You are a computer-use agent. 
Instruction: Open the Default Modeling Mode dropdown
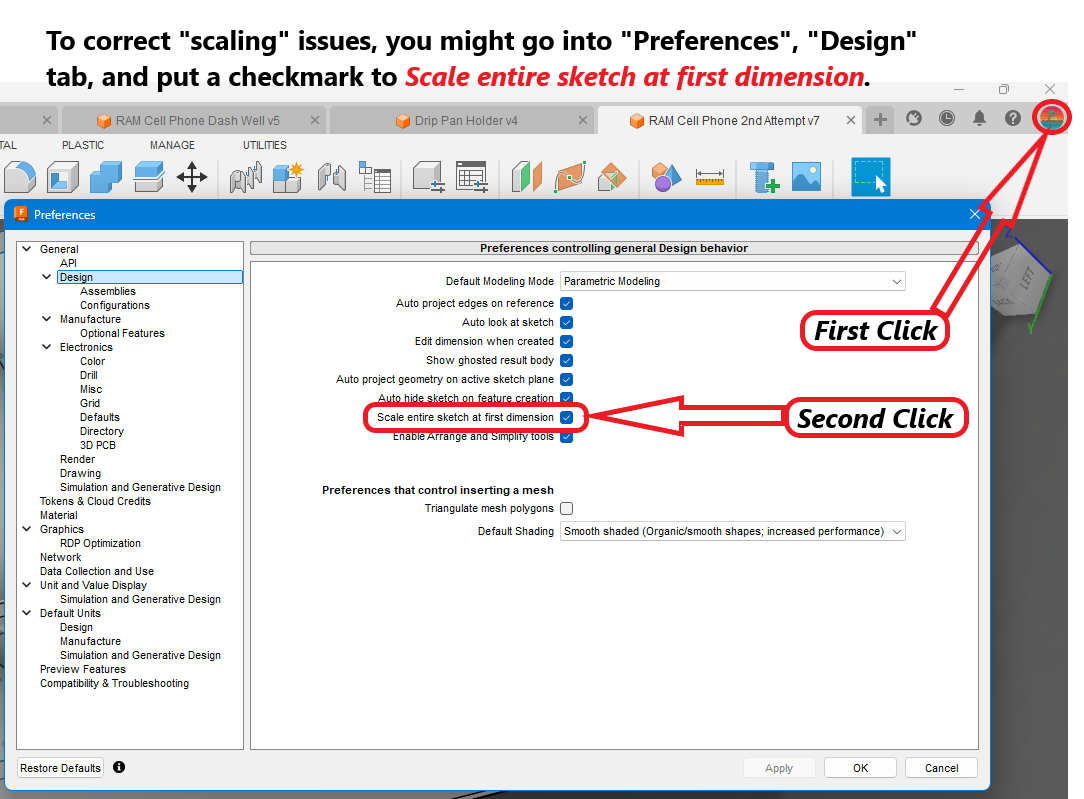click(732, 282)
